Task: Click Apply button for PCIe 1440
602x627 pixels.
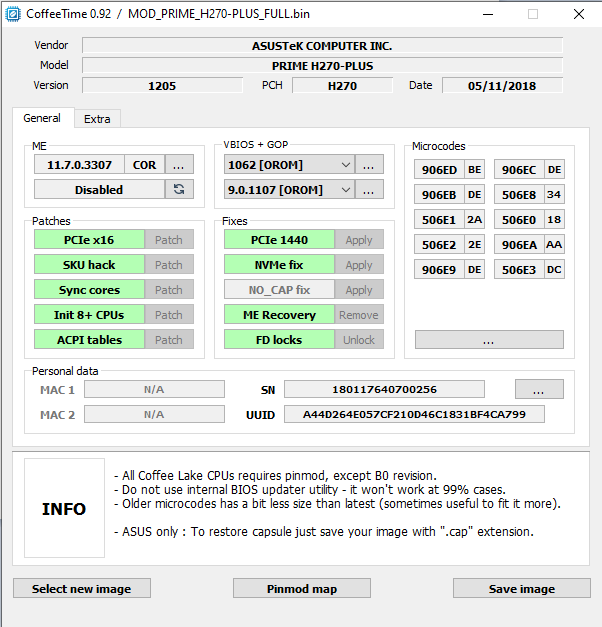Action: pyautogui.click(x=359, y=239)
